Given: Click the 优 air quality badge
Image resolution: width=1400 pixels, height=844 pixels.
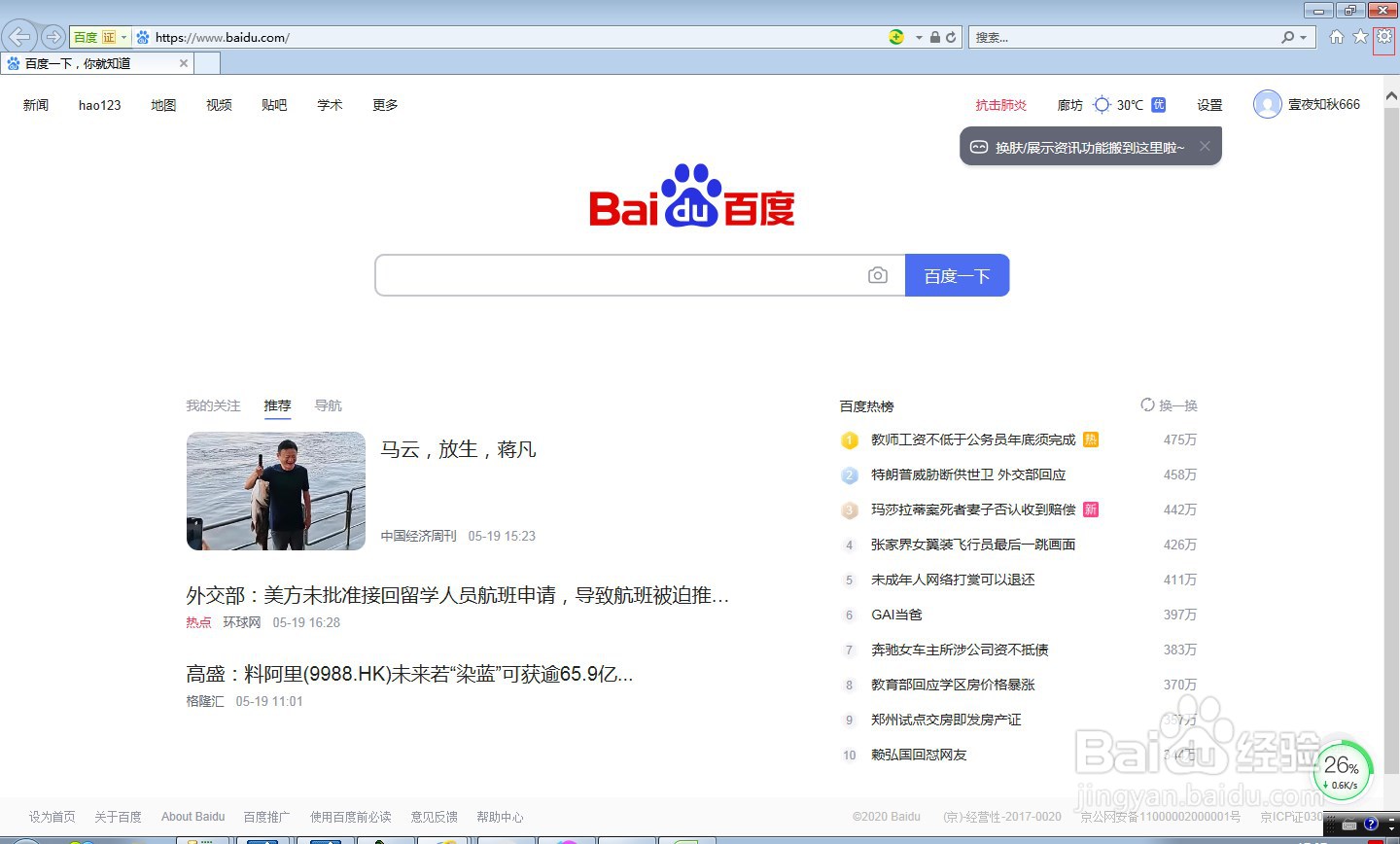Looking at the screenshot, I should click(1159, 105).
